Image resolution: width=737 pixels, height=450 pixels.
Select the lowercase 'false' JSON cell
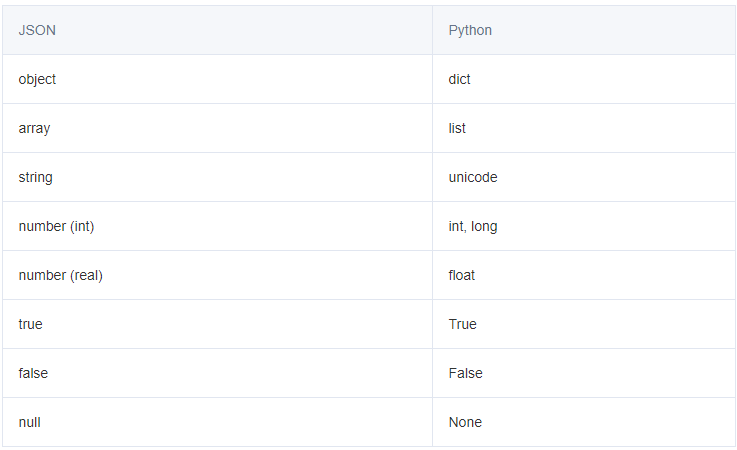[33, 373]
